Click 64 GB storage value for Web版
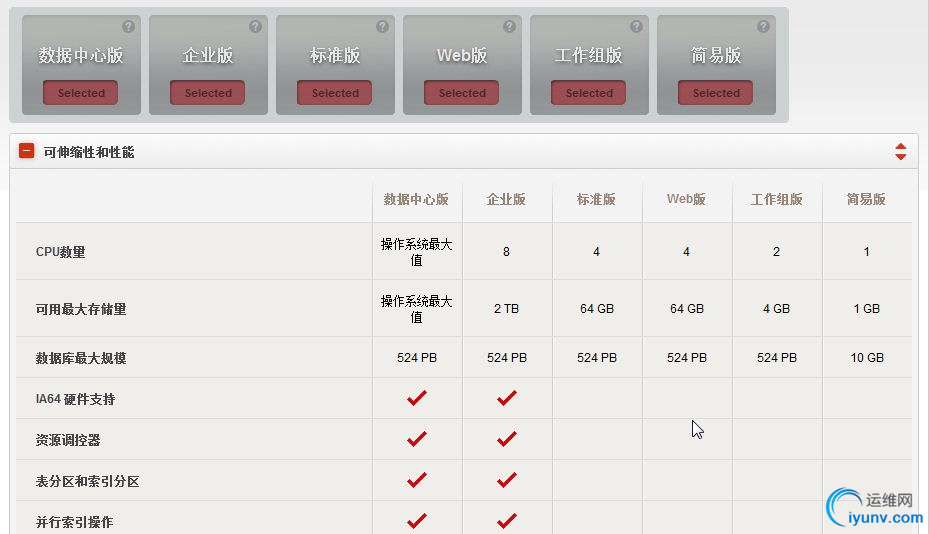This screenshot has height=534, width=929. [687, 309]
